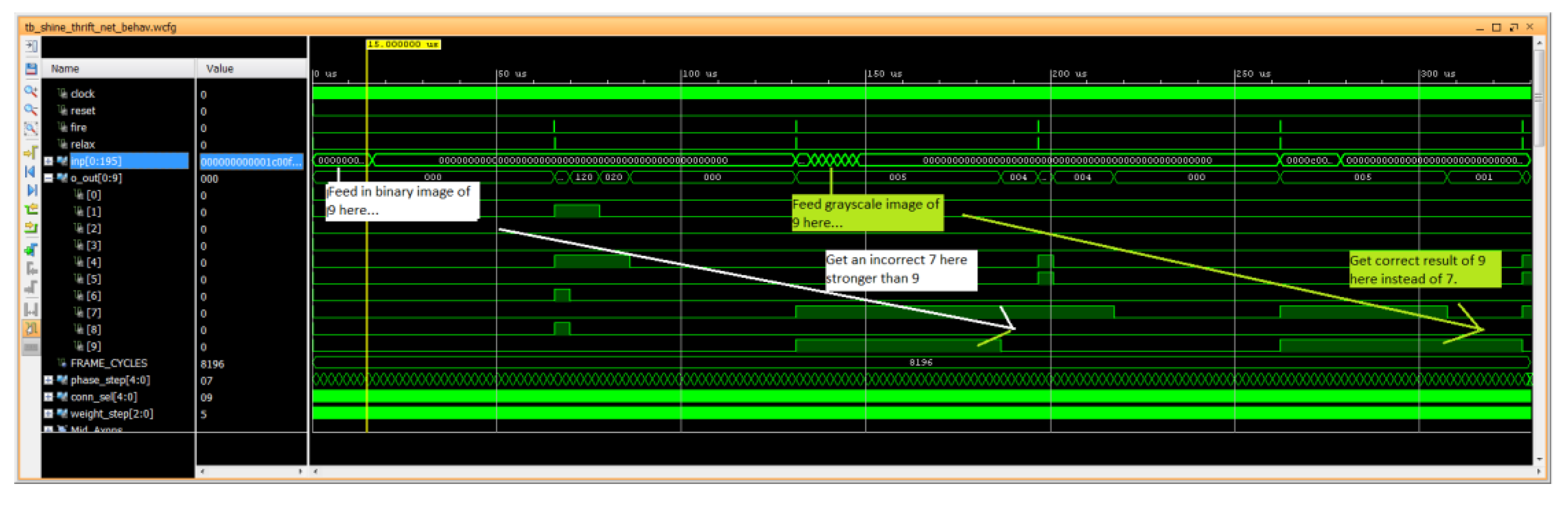Viewport: 1568px width, 505px height.
Task: Click the vertical scrollbar of the waveform
Action: [1538, 97]
